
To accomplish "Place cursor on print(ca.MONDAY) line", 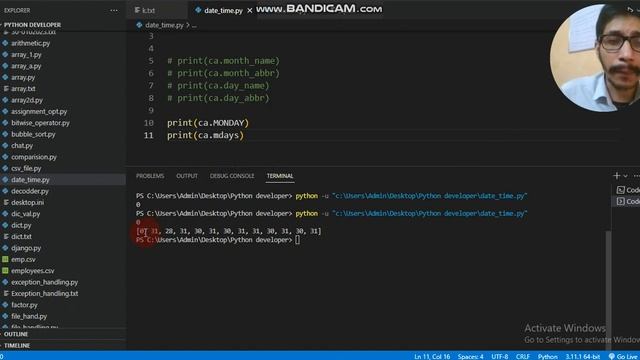I will 208,123.
